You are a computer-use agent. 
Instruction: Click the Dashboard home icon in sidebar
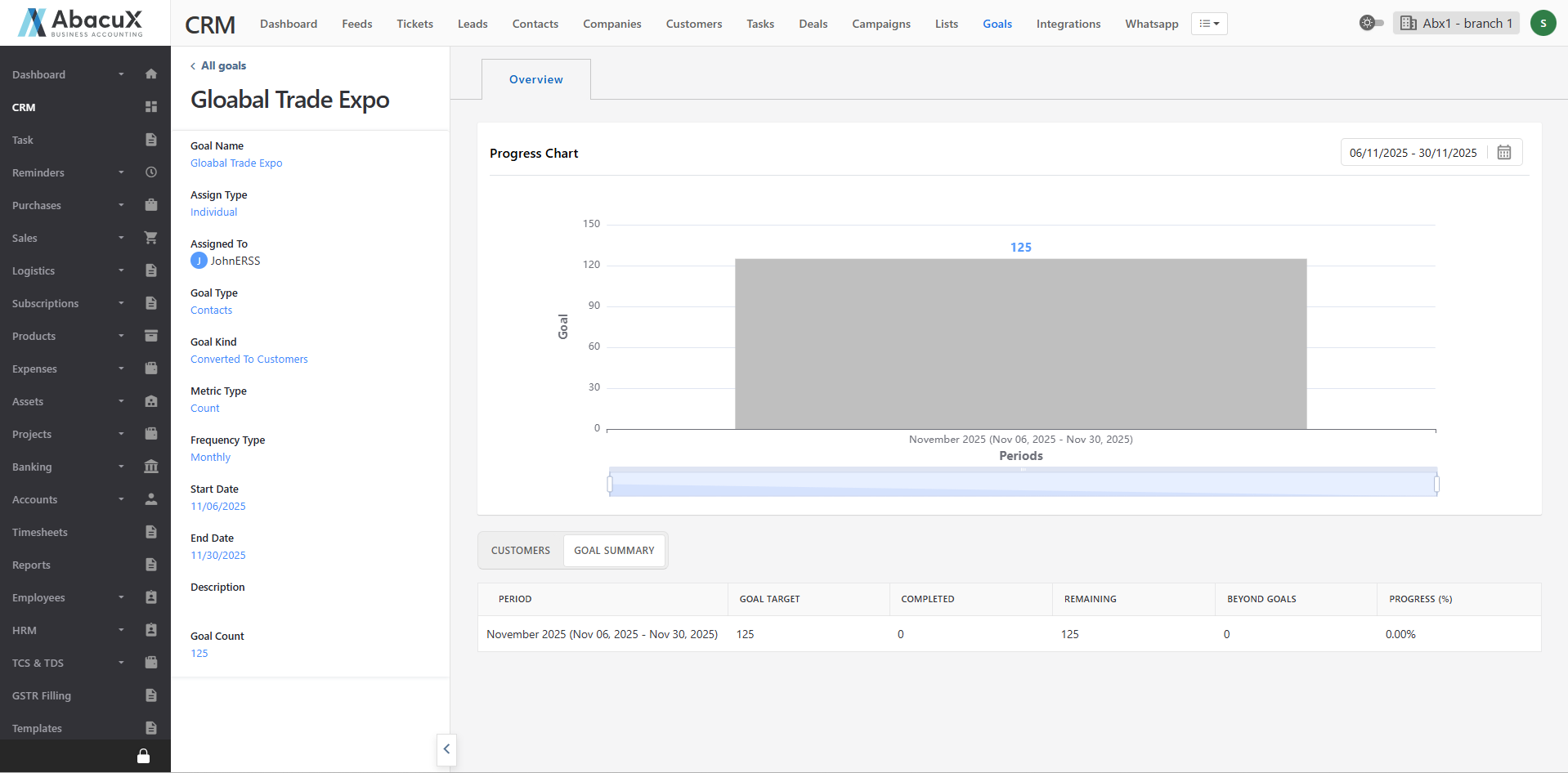pos(150,74)
